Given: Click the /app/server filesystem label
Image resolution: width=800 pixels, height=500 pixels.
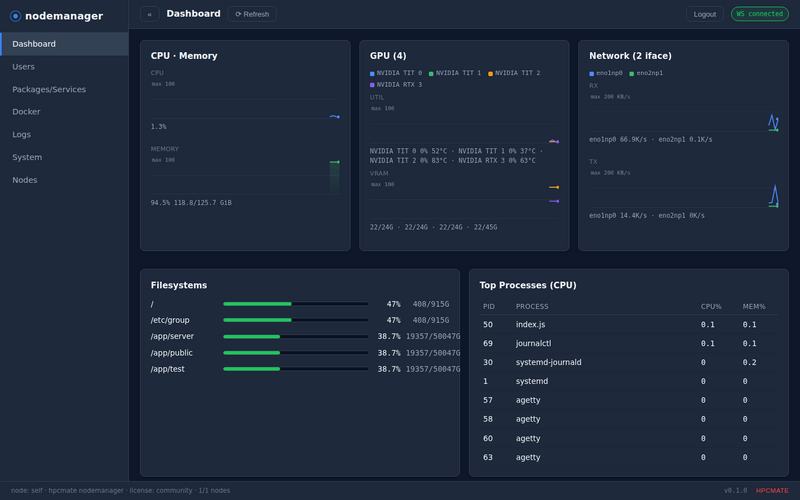Looking at the screenshot, I should click(172, 337).
